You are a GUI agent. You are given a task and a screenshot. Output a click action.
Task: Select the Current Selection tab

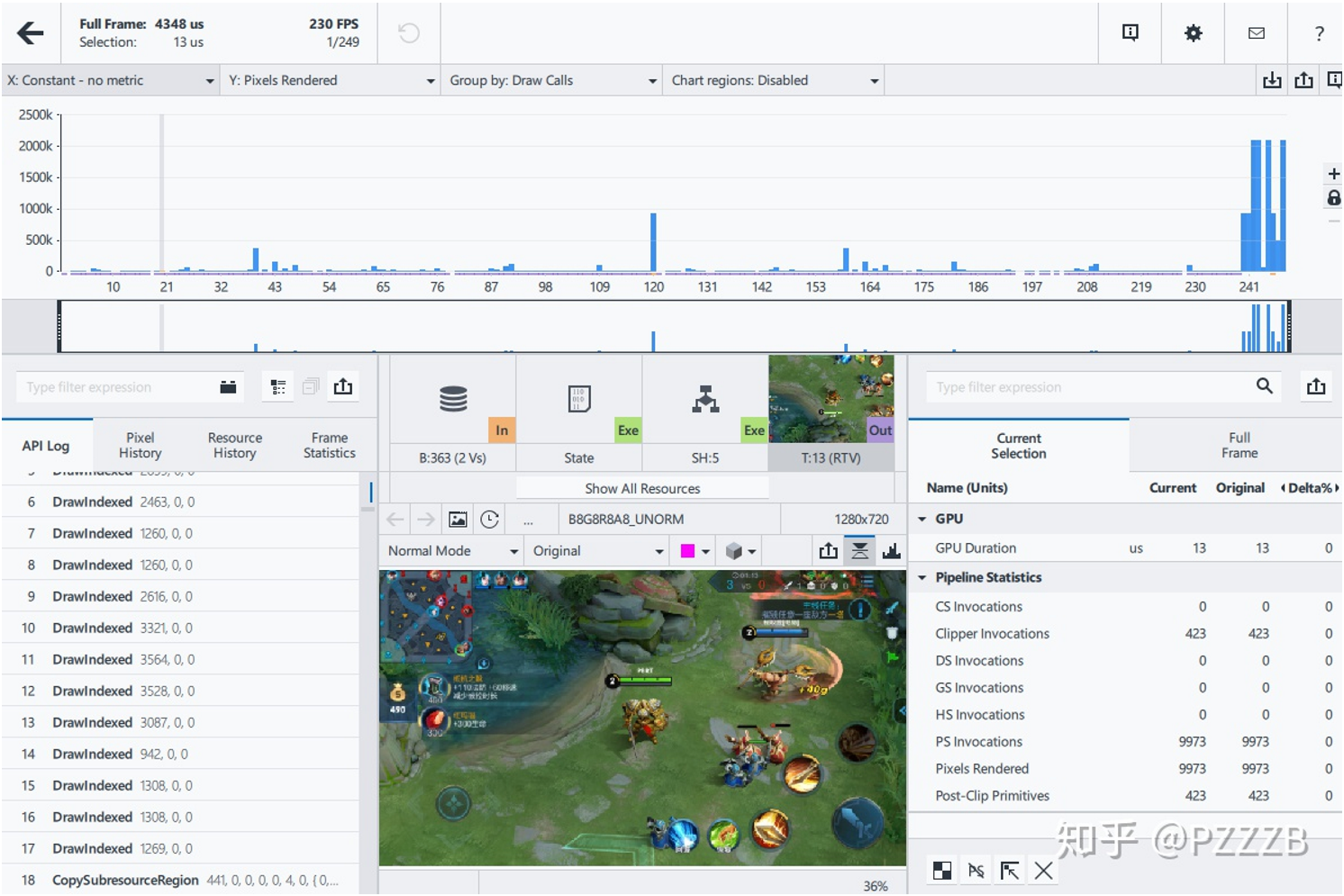pos(1019,446)
